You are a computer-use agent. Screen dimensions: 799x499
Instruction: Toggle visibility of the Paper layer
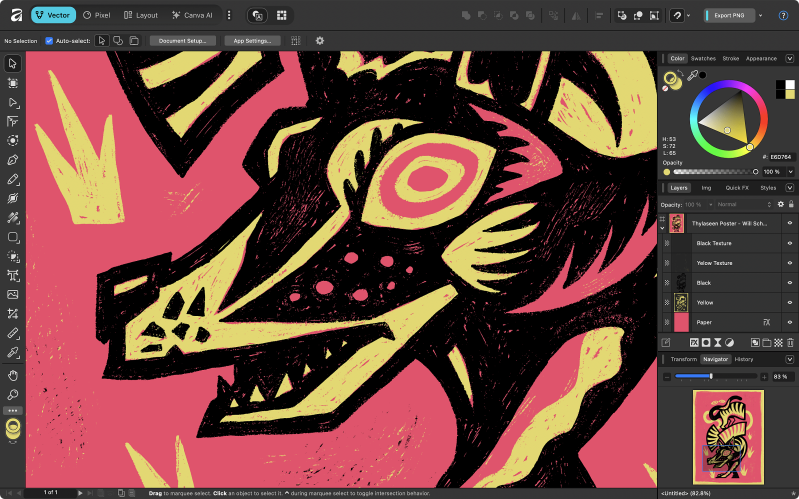point(789,322)
